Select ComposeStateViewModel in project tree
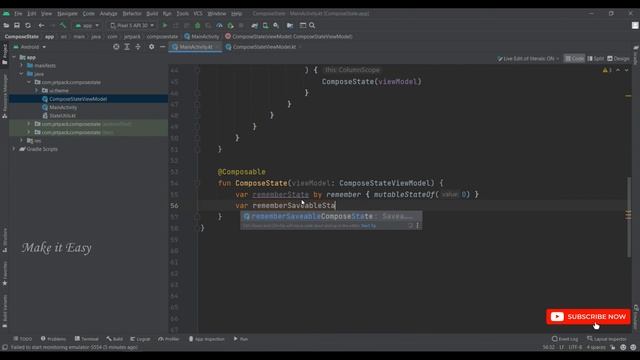This screenshot has width=640, height=360. 78,99
